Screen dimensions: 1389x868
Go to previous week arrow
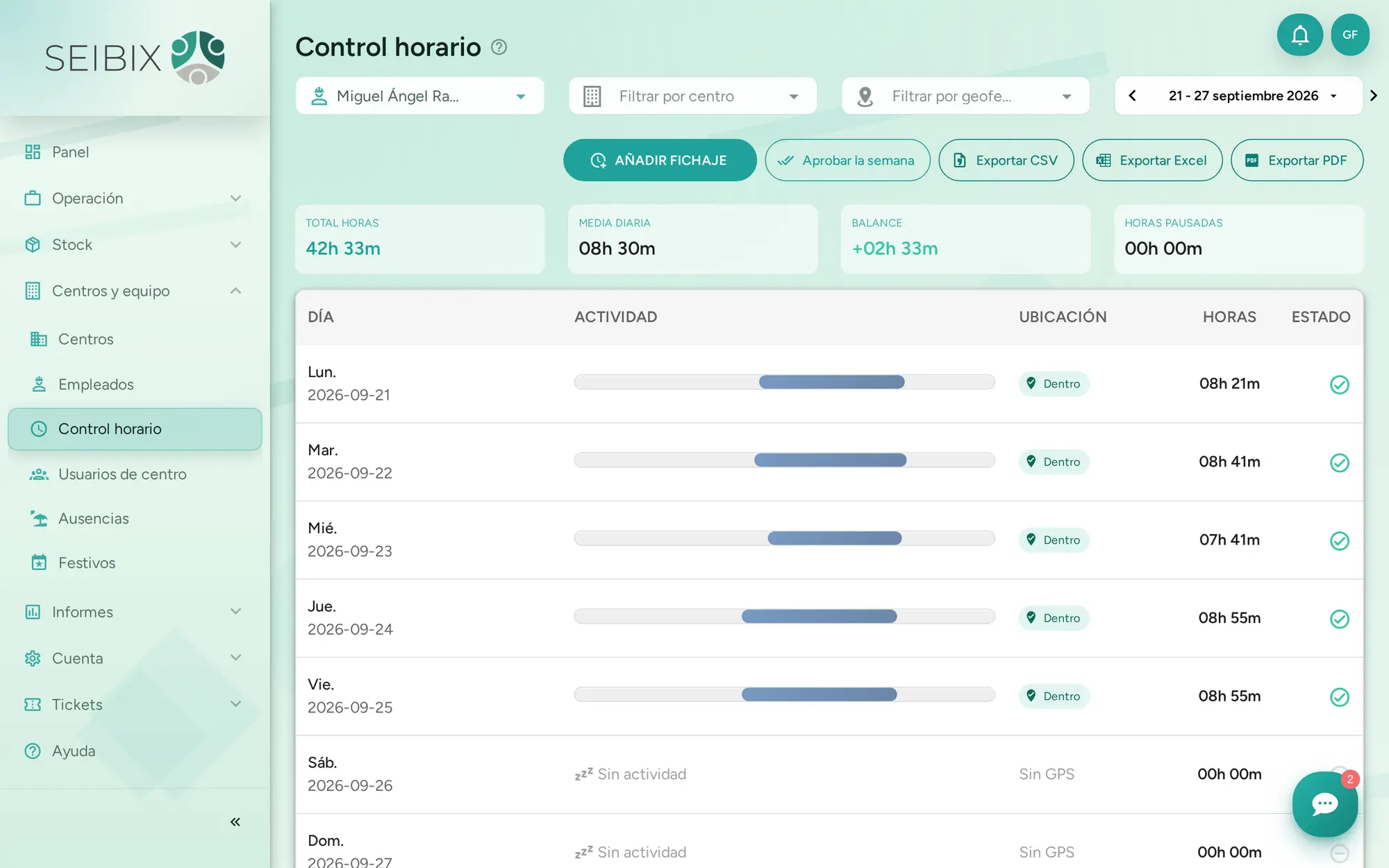tap(1133, 96)
